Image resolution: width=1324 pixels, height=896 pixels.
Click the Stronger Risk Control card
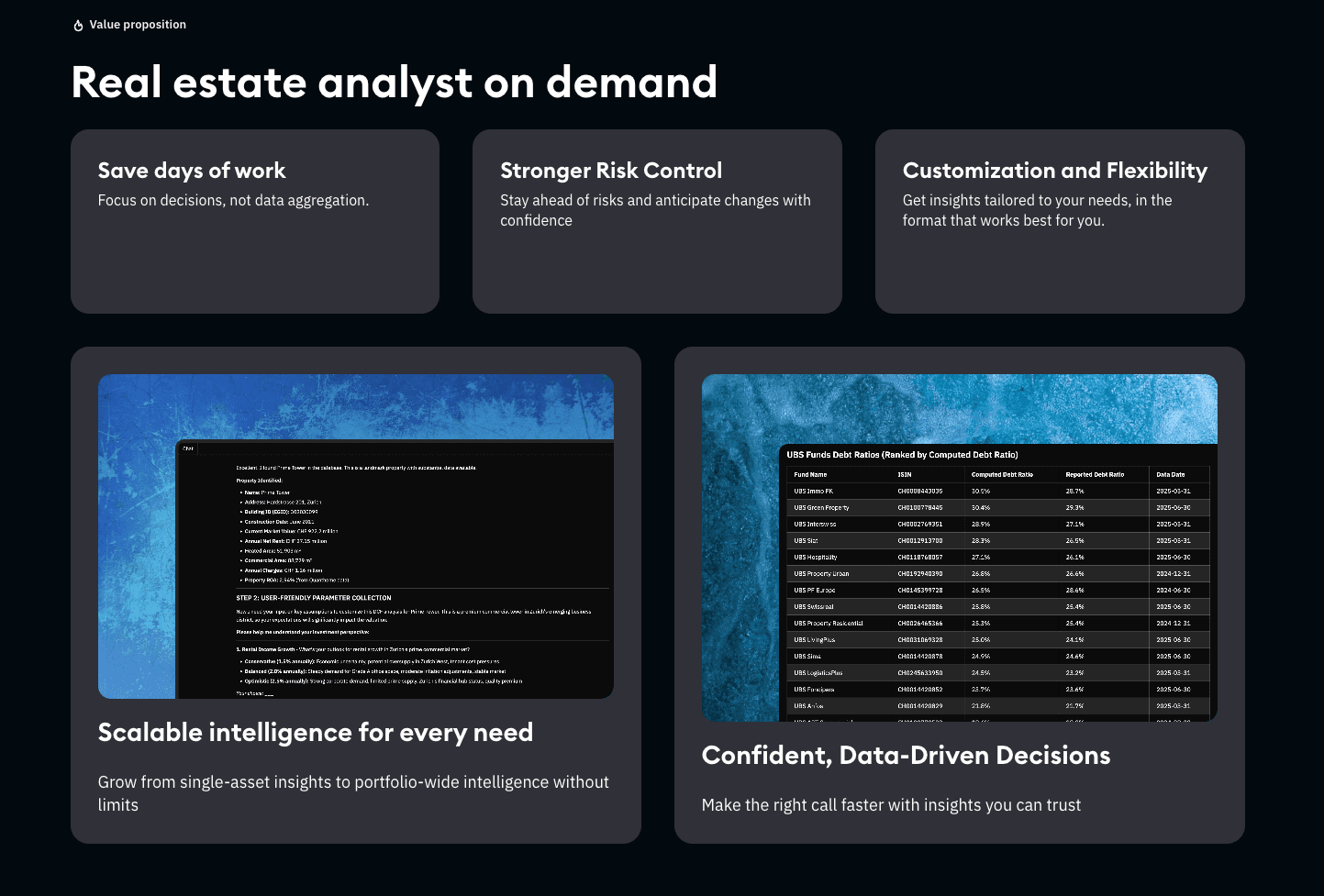(x=657, y=221)
